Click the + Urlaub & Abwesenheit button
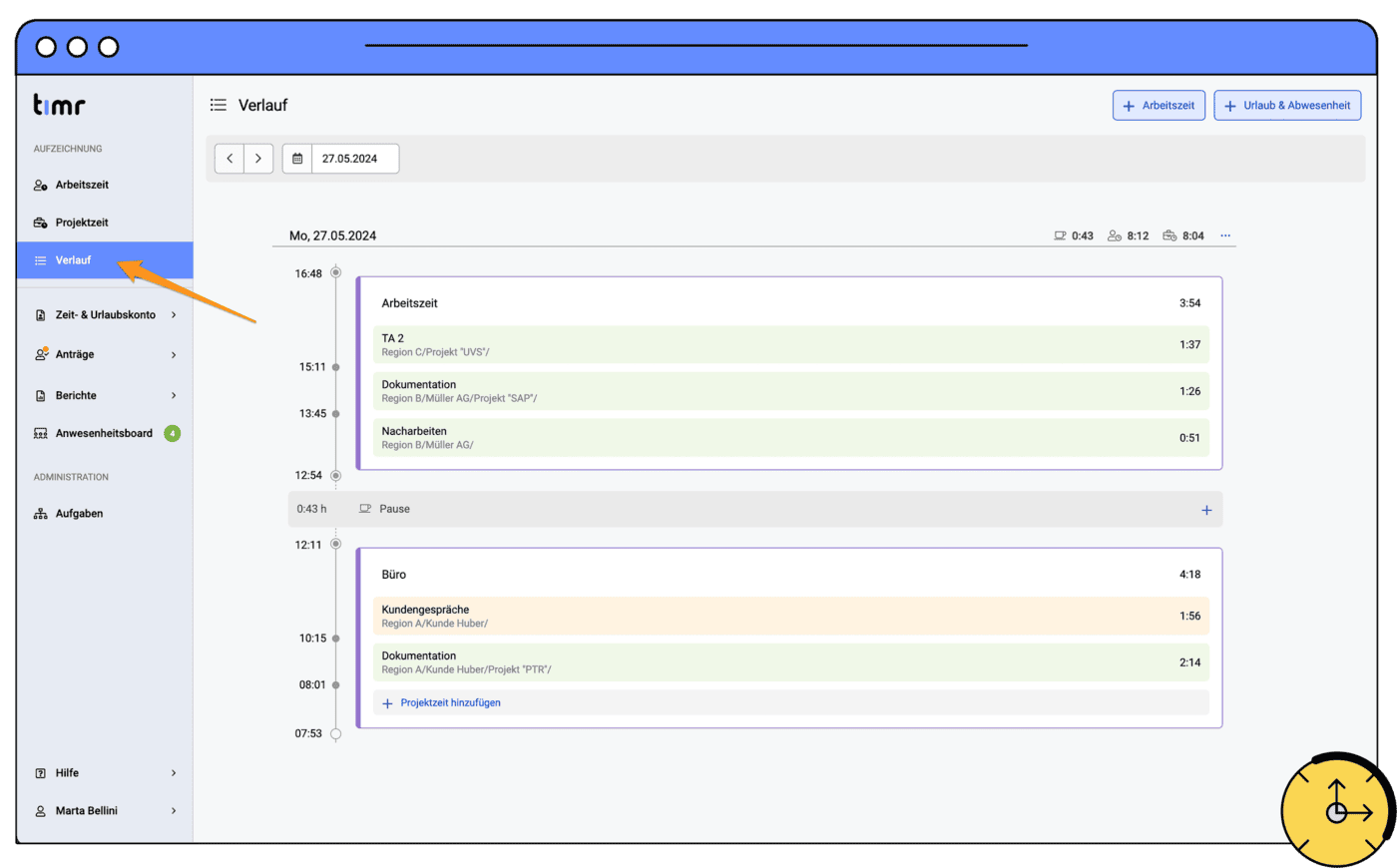Screen dimensions: 1397x868 click(x=1287, y=106)
